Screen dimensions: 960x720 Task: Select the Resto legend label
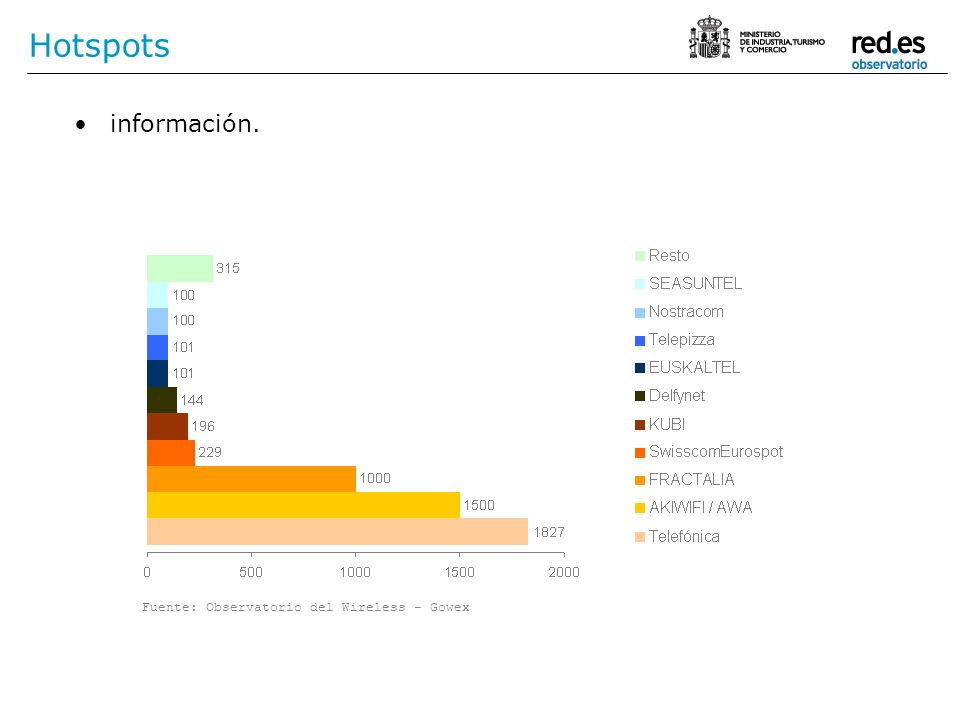669,255
